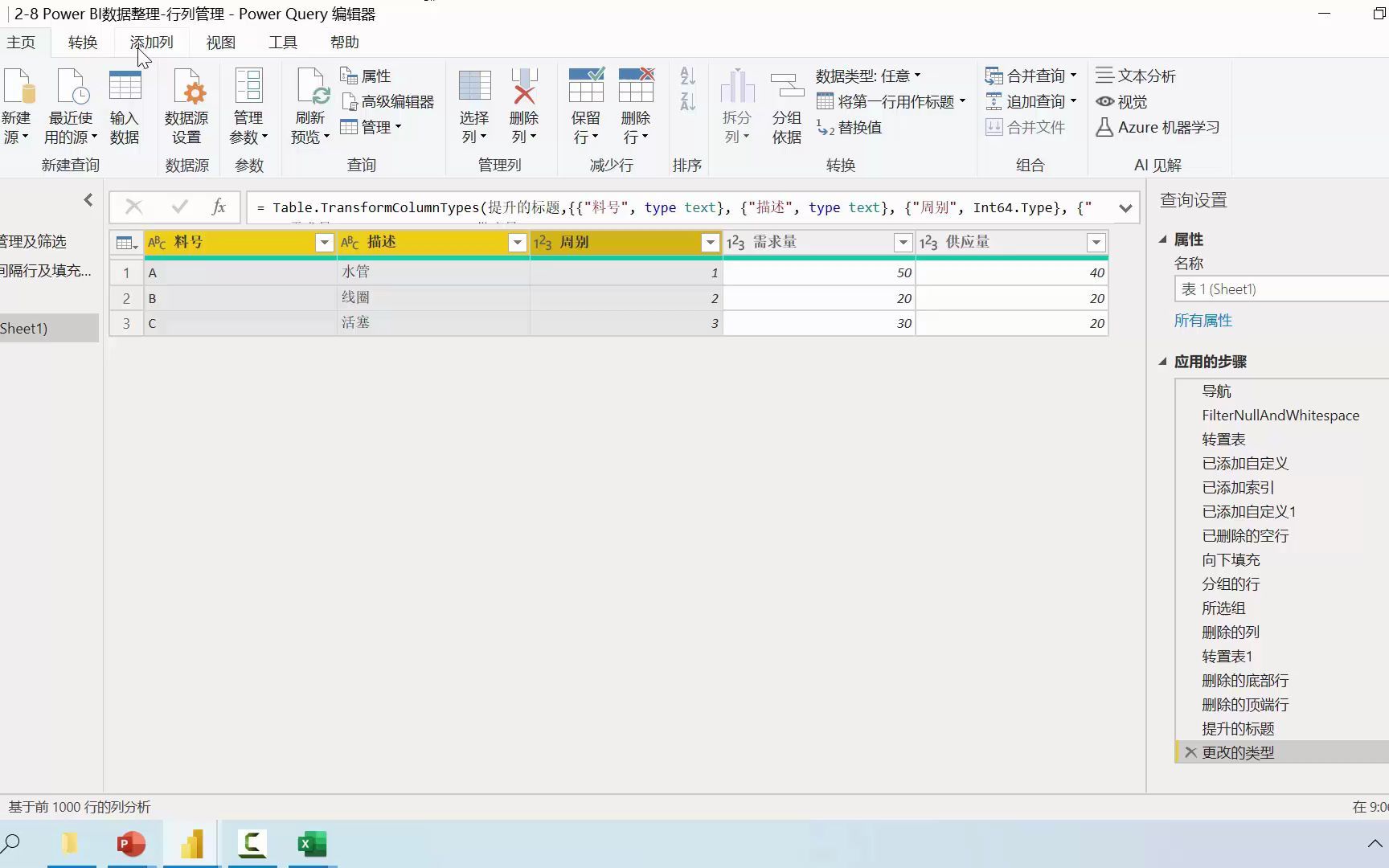The height and width of the screenshot is (868, 1389).
Task: Open 文本分析 text analytics
Action: [x=1136, y=76]
